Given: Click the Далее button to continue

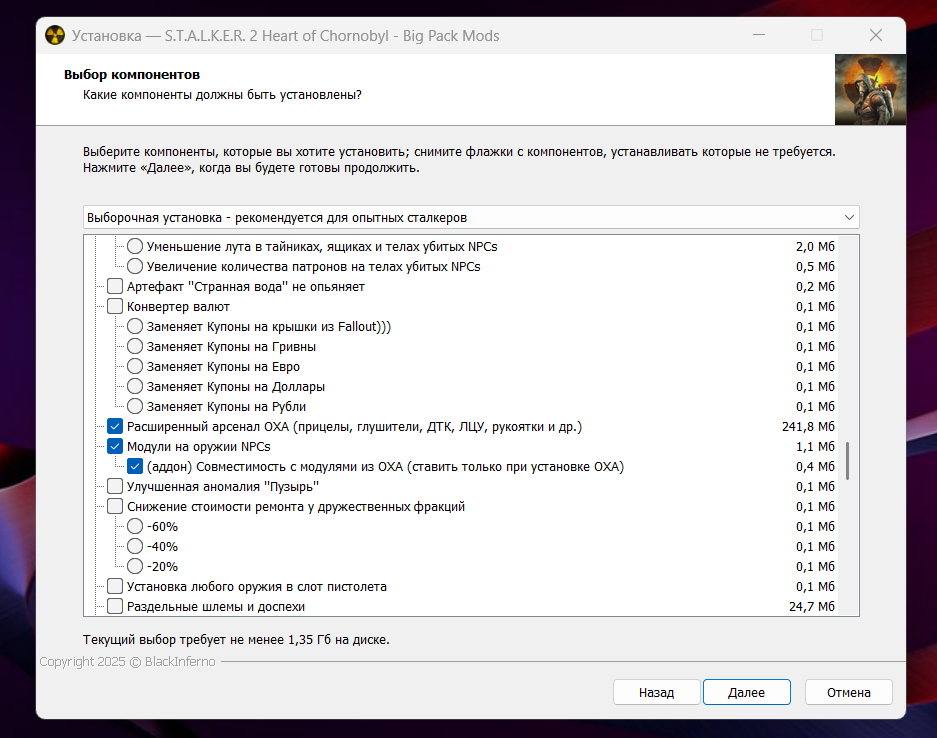Looking at the screenshot, I should (x=746, y=692).
